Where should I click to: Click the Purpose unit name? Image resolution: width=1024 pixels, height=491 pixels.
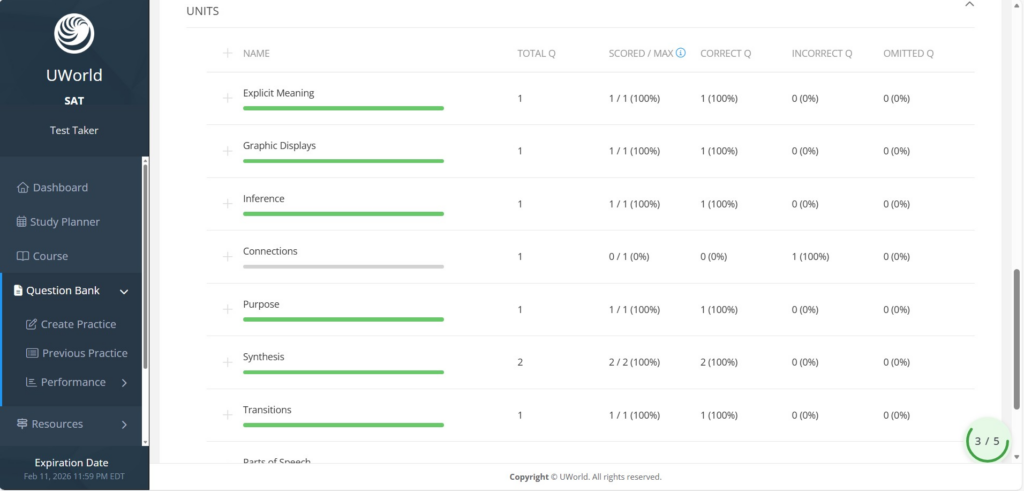tap(261, 304)
